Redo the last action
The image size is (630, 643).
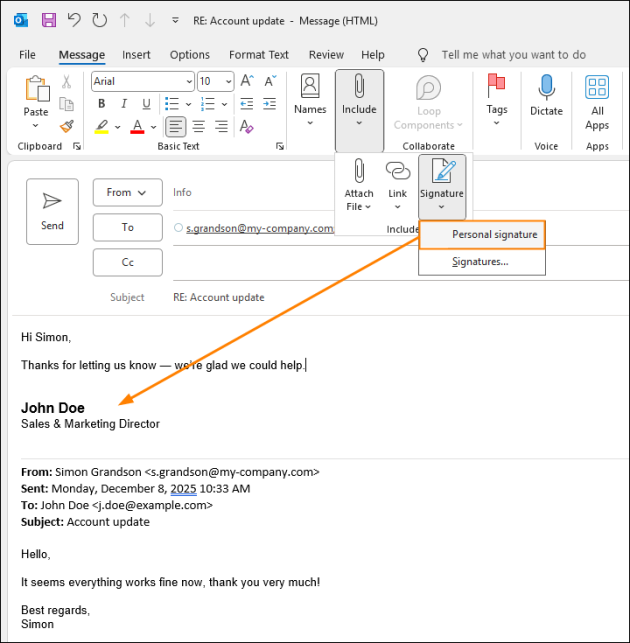click(x=99, y=20)
